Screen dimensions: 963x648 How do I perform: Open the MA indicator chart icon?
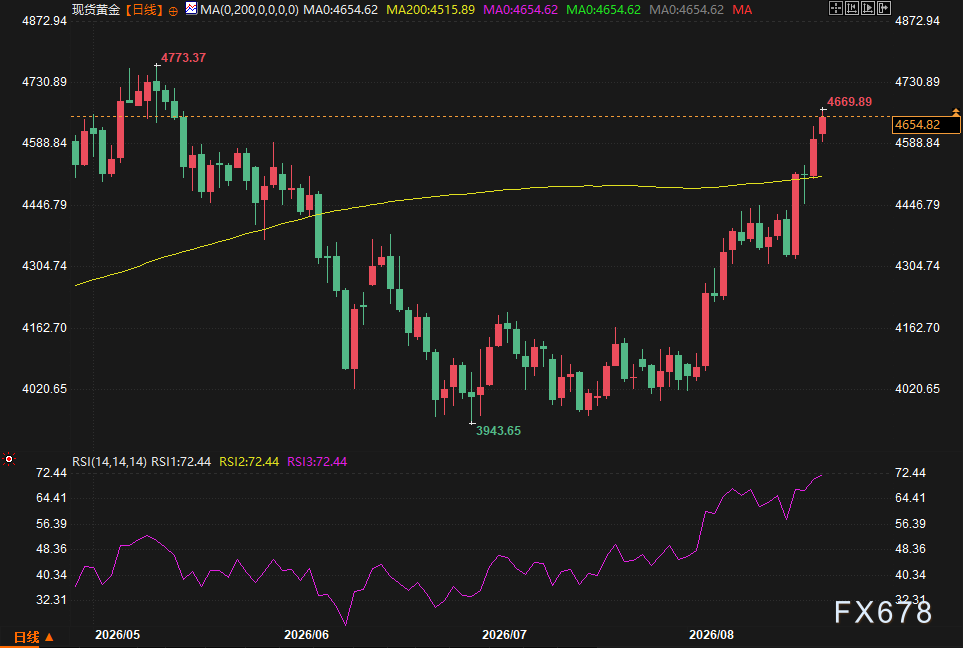(192, 9)
